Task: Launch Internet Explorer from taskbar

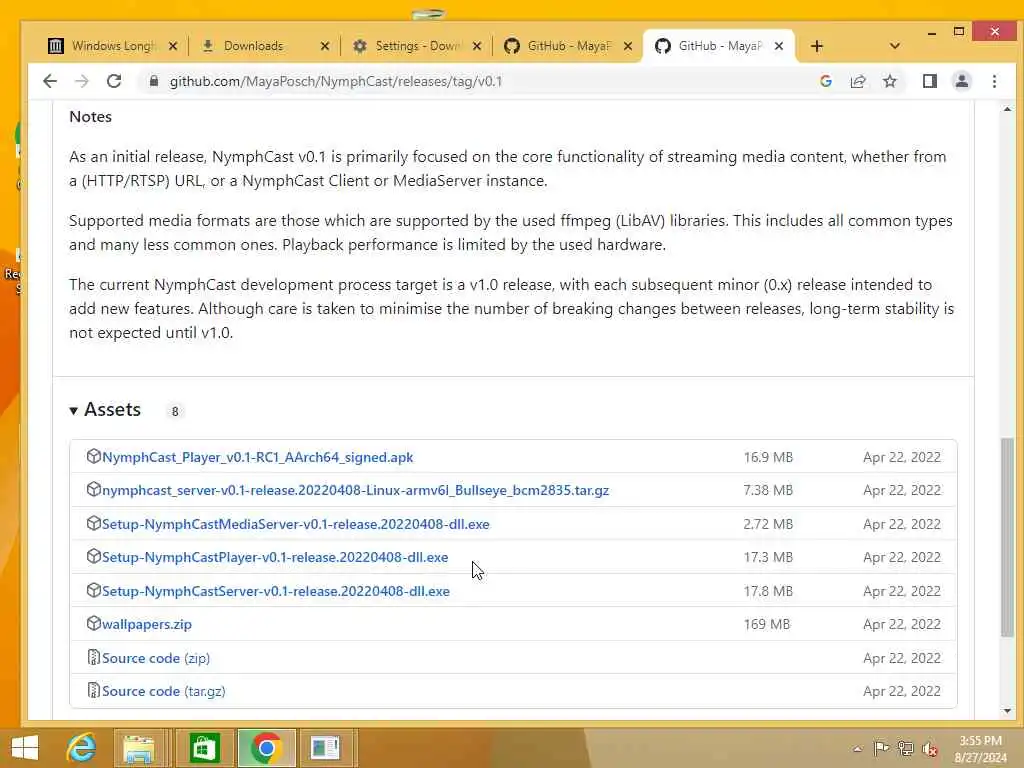Action: click(82, 748)
